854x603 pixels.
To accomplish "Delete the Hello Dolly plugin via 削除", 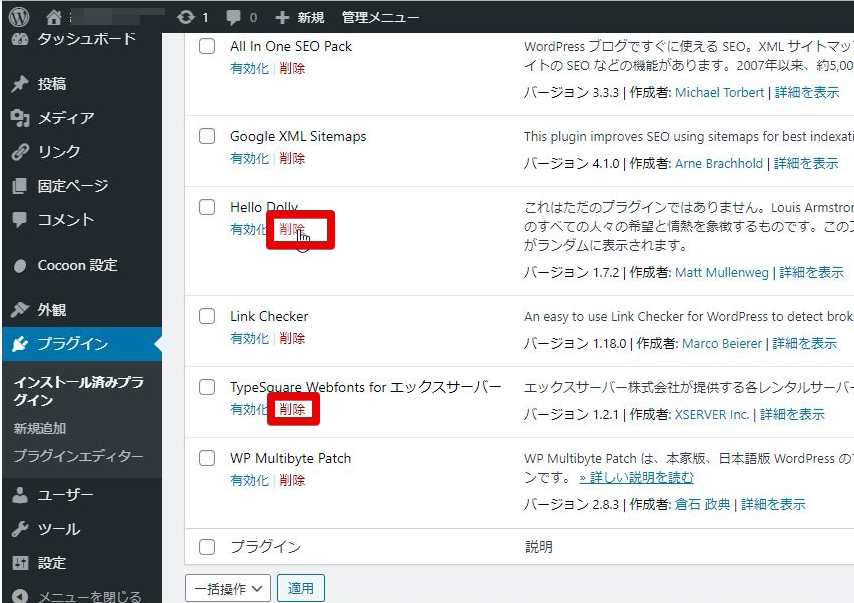I will pos(292,229).
